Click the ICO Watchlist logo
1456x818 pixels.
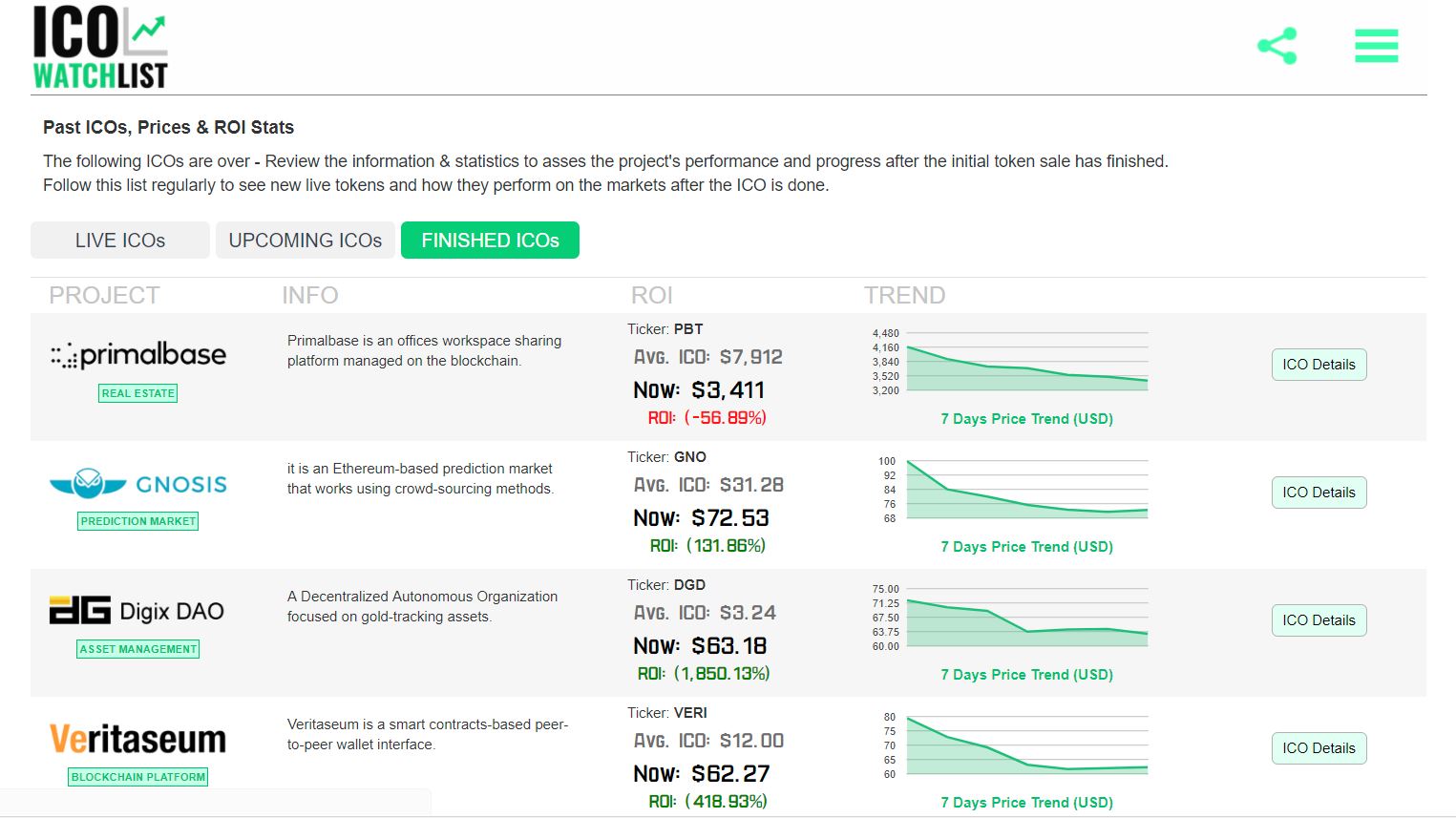point(100,48)
